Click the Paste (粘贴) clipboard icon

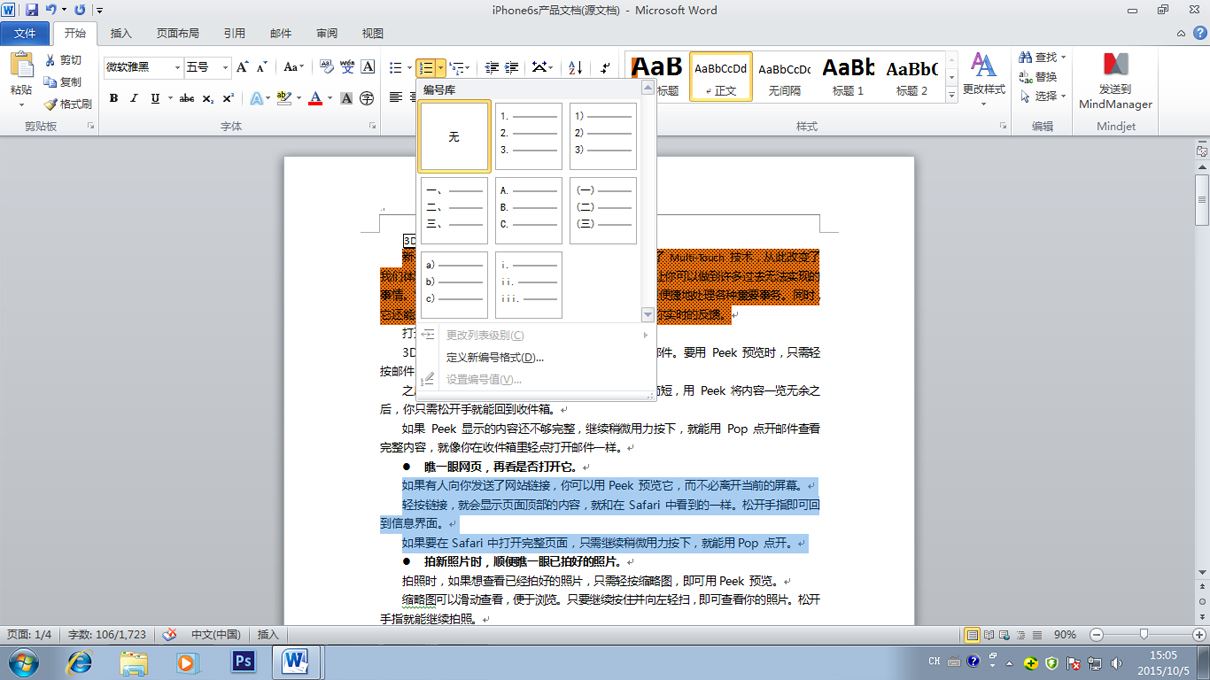tap(21, 66)
